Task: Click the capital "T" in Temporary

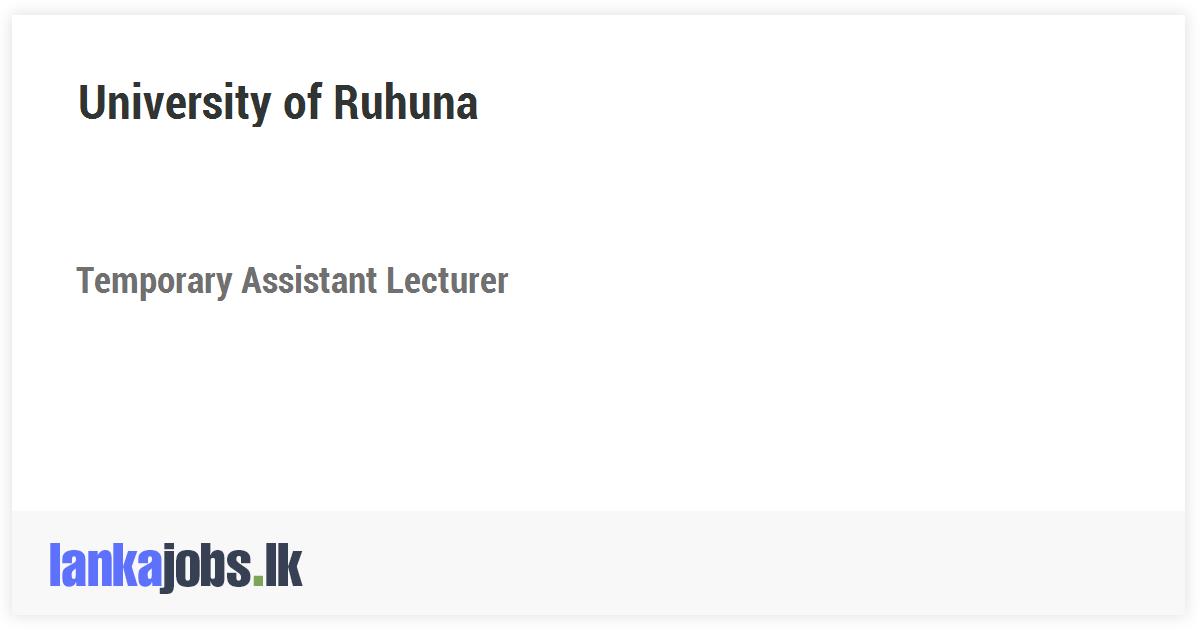Action: [x=86, y=281]
